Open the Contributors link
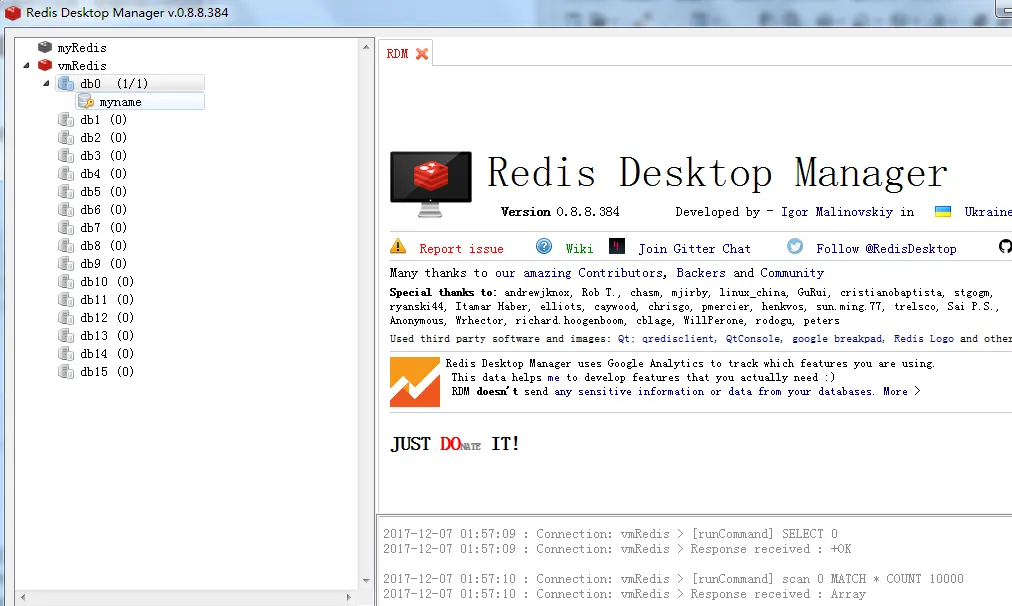The image size is (1012, 606). click(620, 273)
